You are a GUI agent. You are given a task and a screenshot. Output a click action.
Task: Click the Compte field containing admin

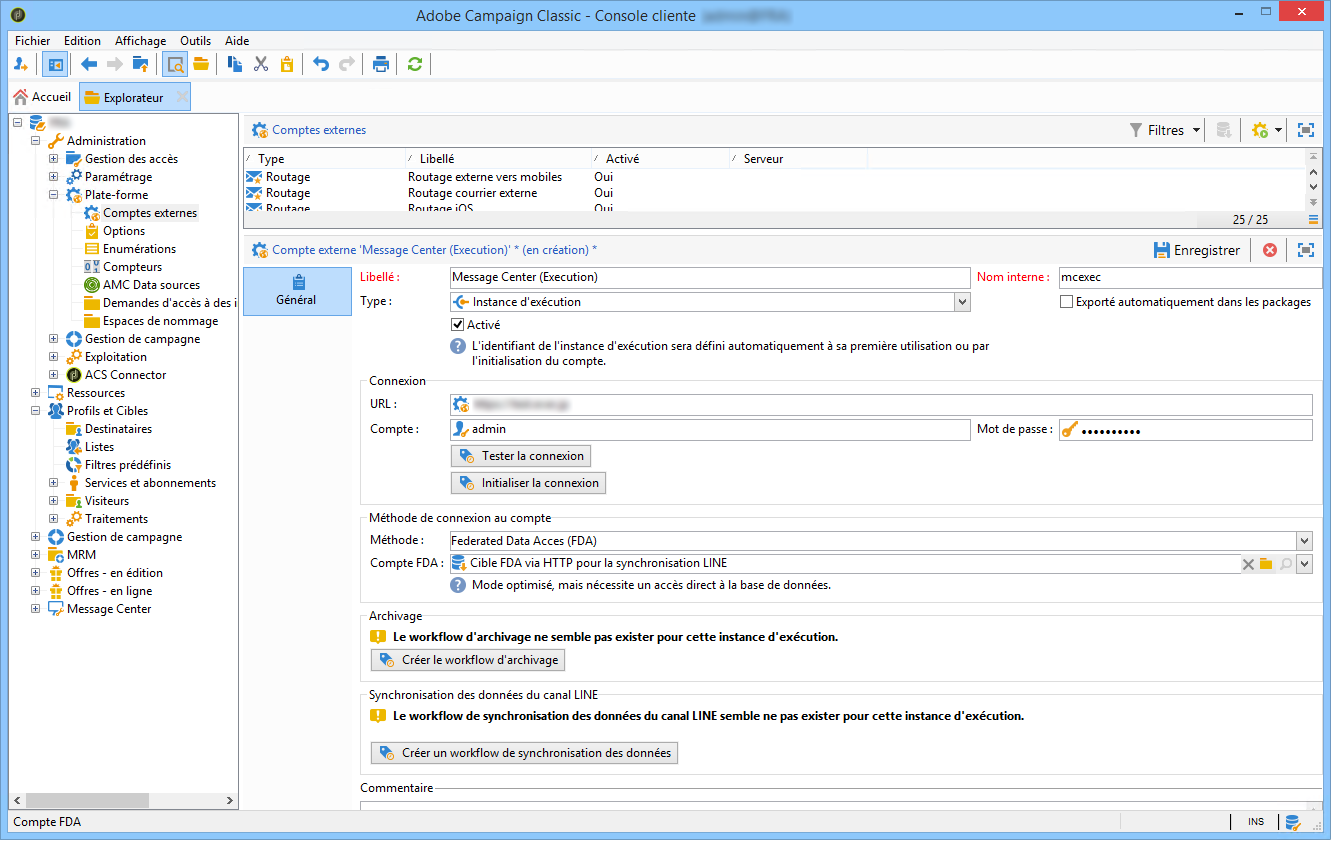(710, 430)
